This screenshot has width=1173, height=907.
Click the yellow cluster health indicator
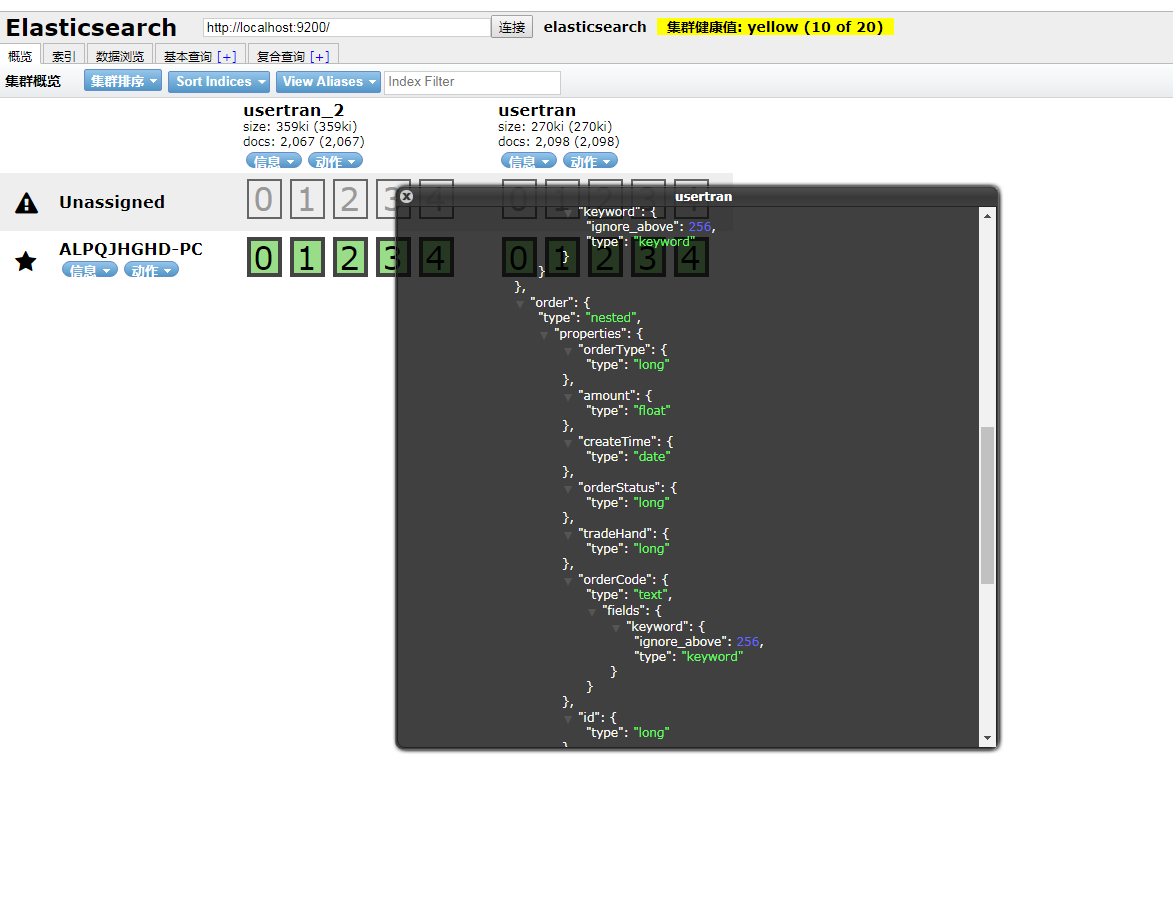[775, 27]
